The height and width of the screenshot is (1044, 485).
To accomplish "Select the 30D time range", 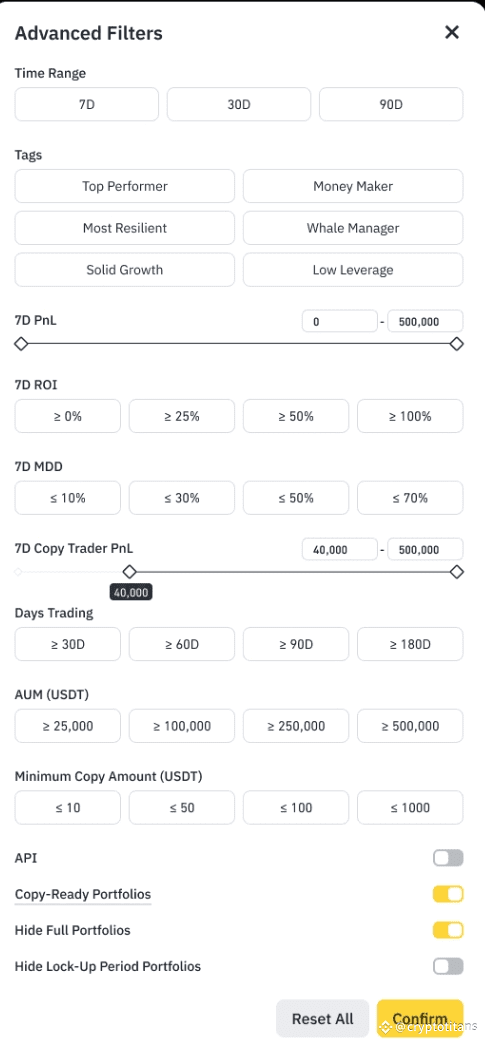I will click(x=239, y=105).
